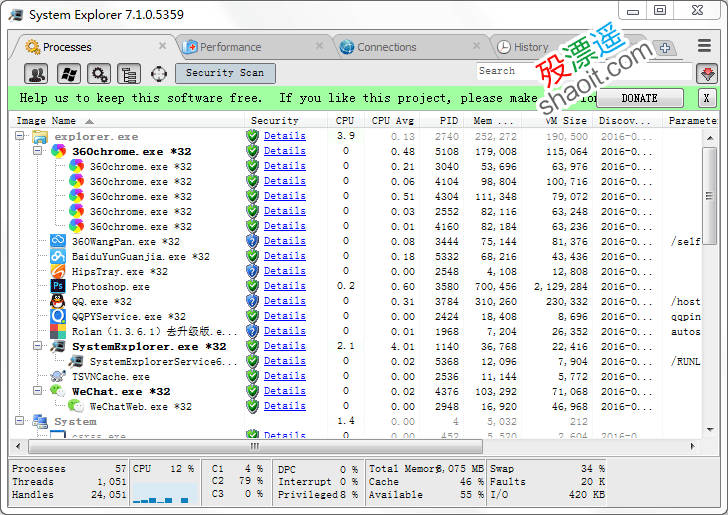Click the horizontal scrollbar thumb
The image size is (728, 515).
[255, 447]
